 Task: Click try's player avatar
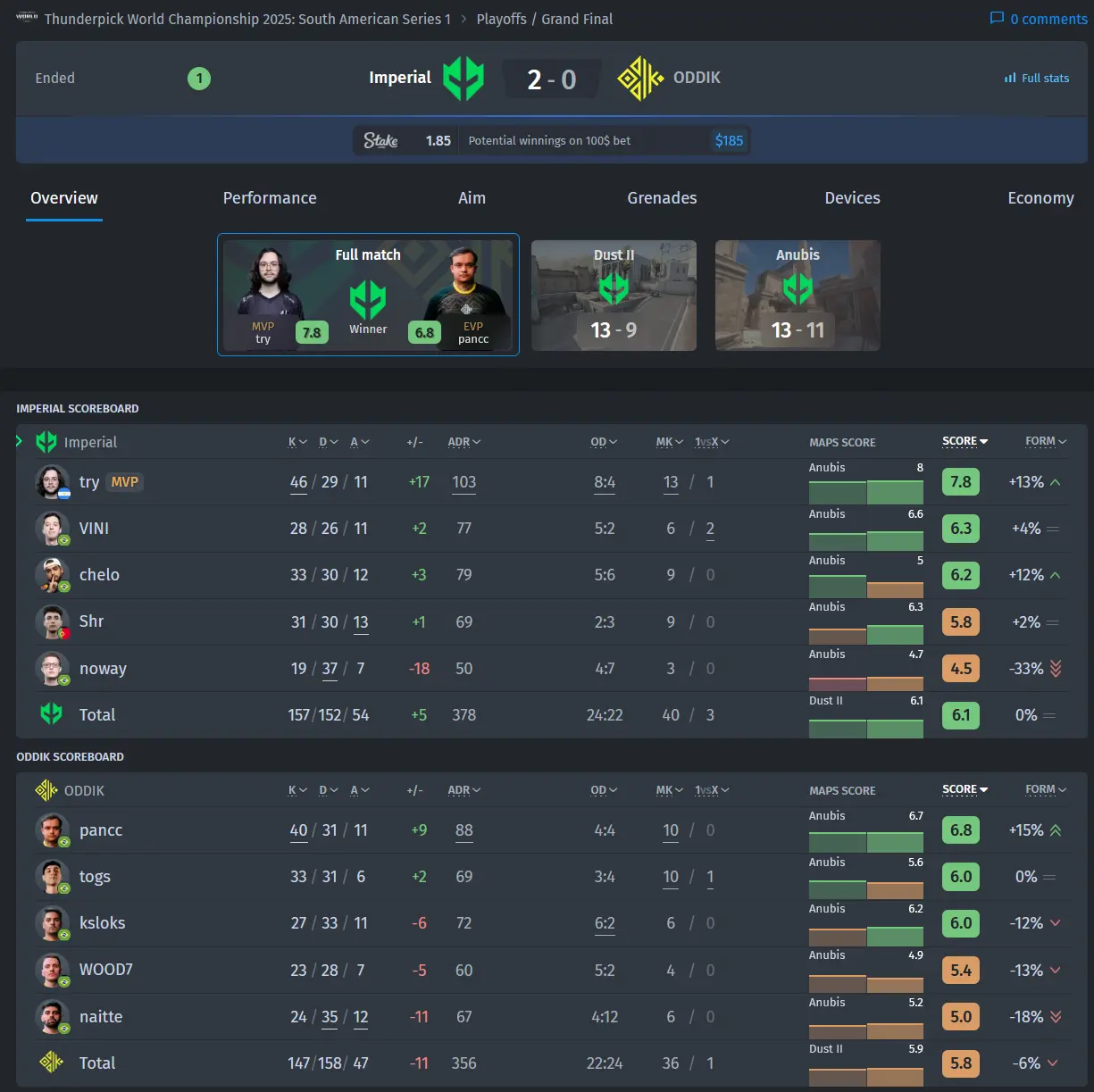[52, 482]
